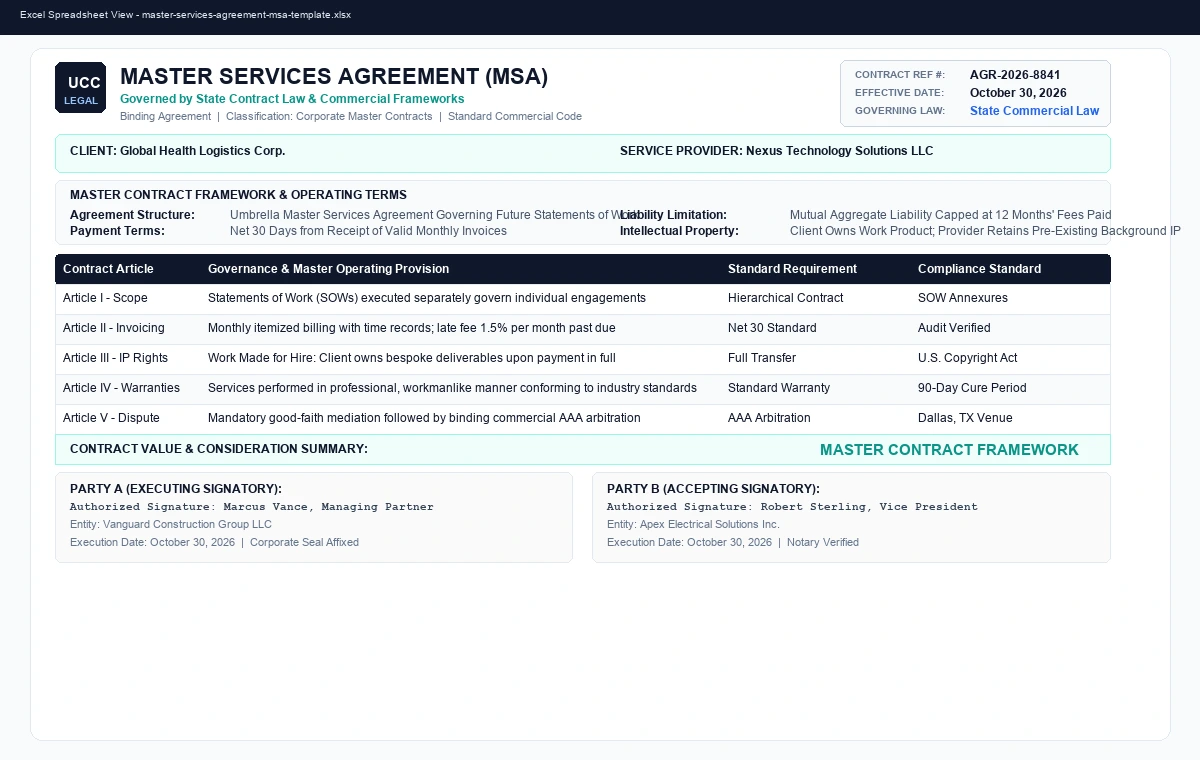The image size is (1200, 760).
Task: Select the Dallas, TX Venue cell
Action: coord(965,418)
